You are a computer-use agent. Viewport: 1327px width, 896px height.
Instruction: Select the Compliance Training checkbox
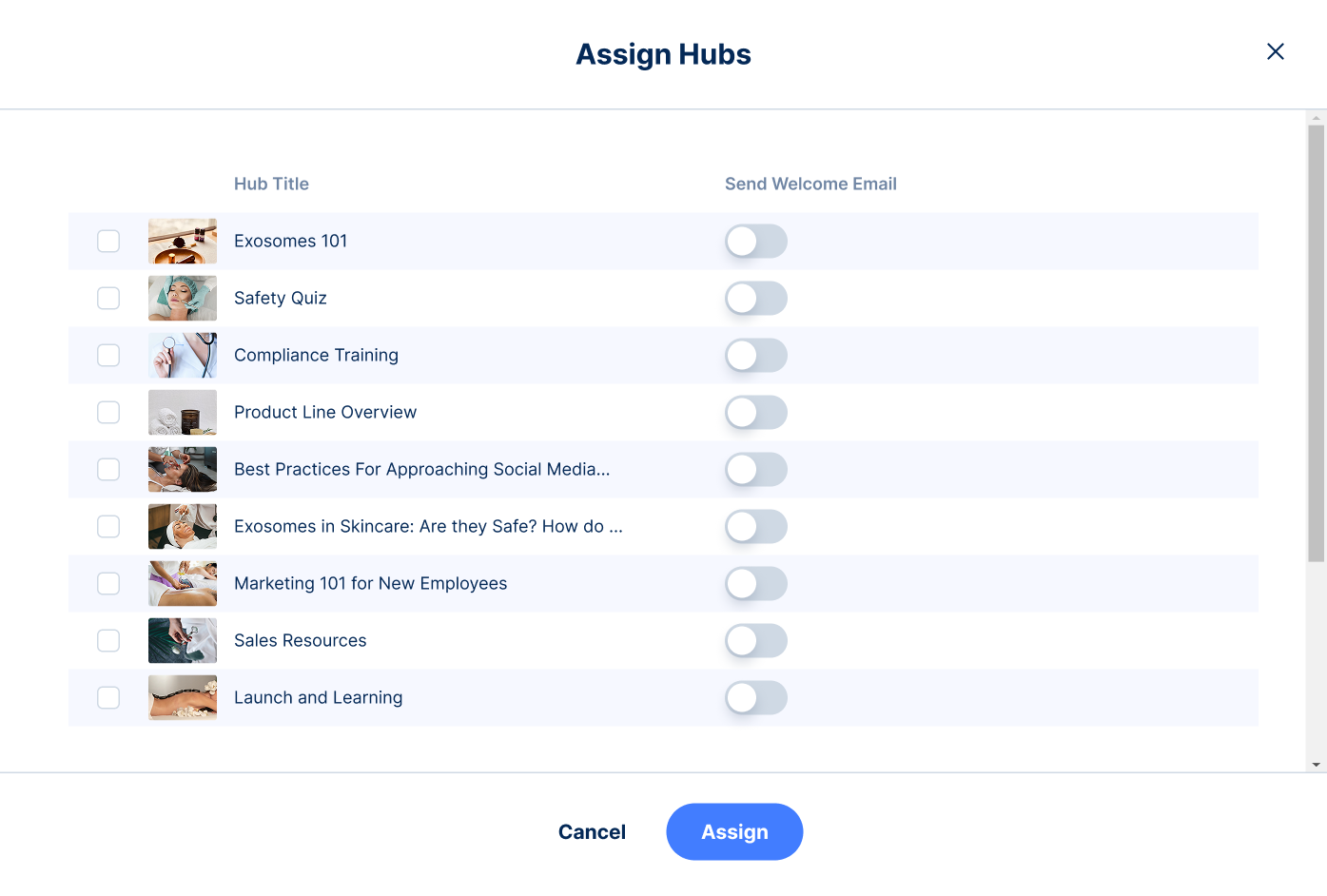point(108,355)
